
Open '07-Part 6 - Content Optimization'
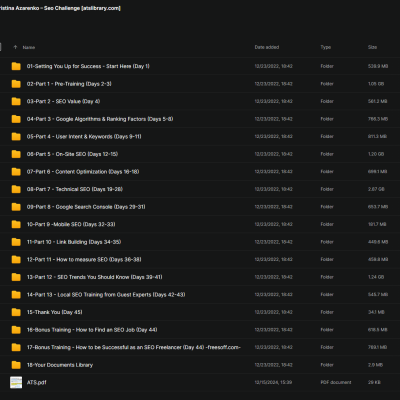pos(83,172)
